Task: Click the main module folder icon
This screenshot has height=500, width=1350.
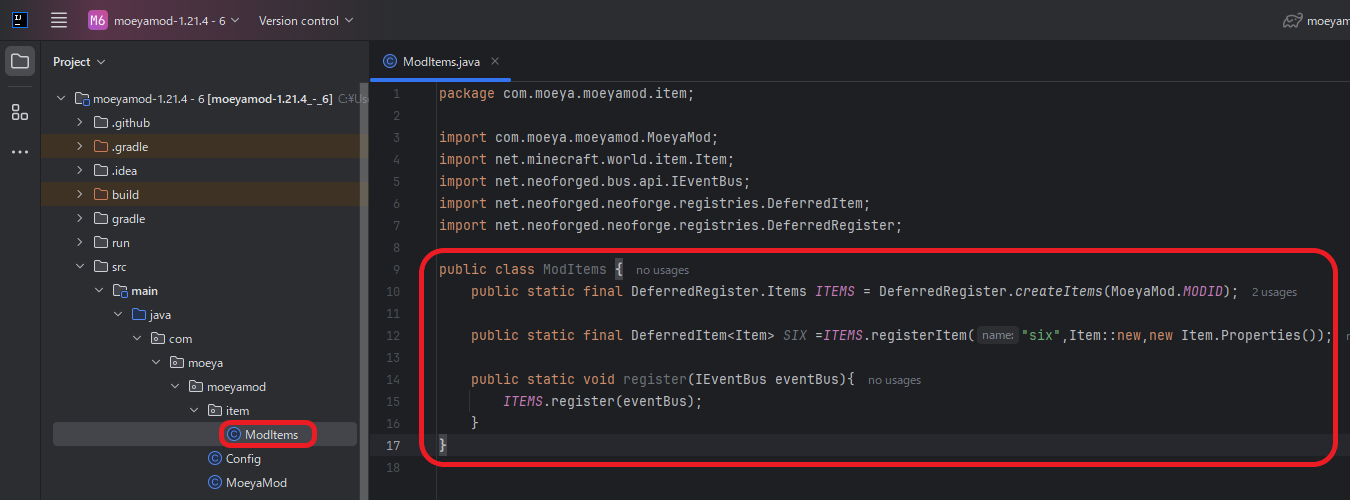Action: coord(119,291)
